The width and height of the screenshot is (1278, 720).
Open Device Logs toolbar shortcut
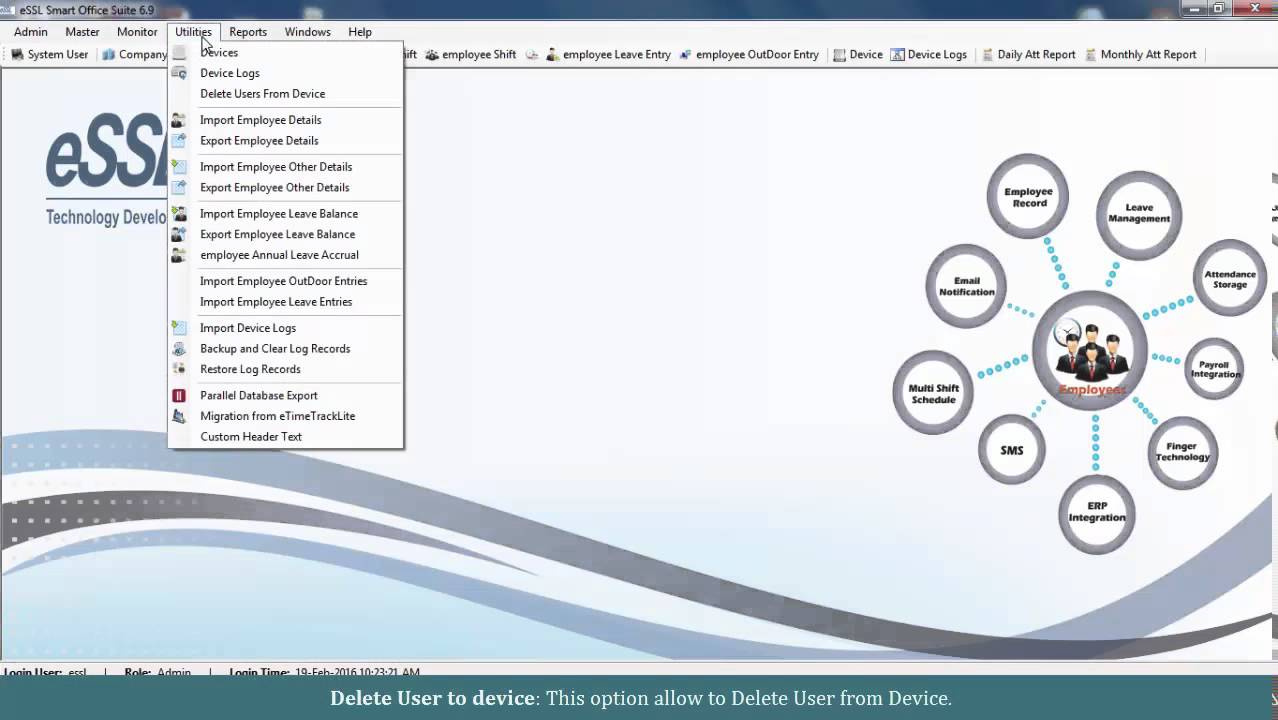click(929, 55)
